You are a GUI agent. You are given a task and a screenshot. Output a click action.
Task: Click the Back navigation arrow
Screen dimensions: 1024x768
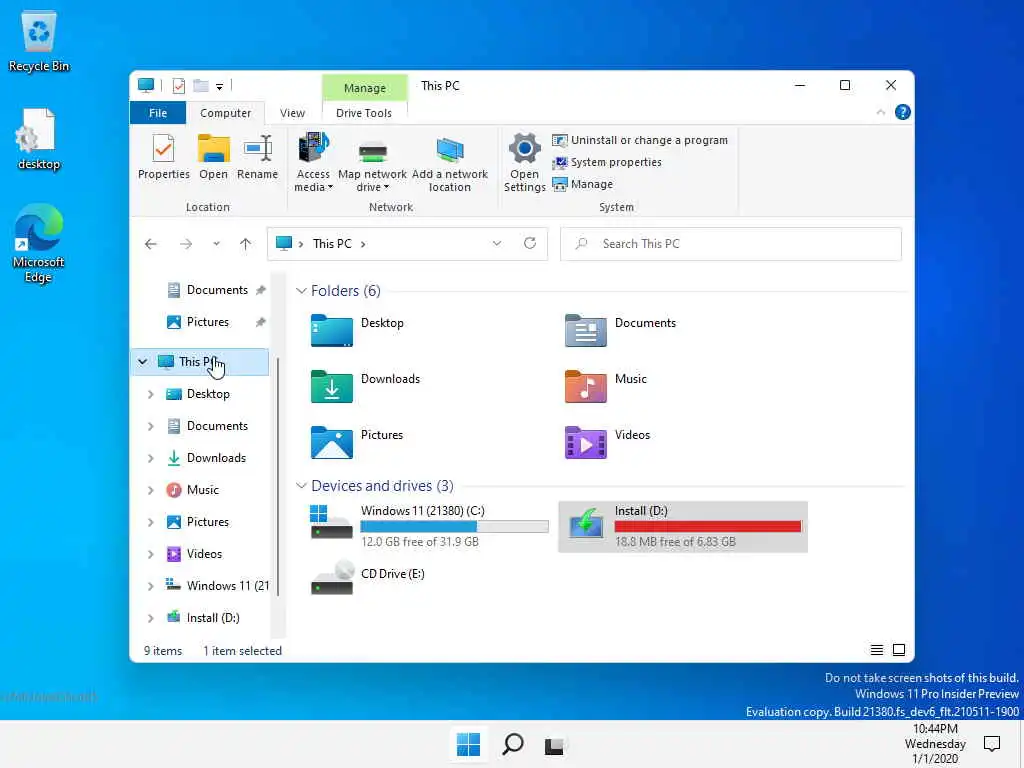pos(151,244)
